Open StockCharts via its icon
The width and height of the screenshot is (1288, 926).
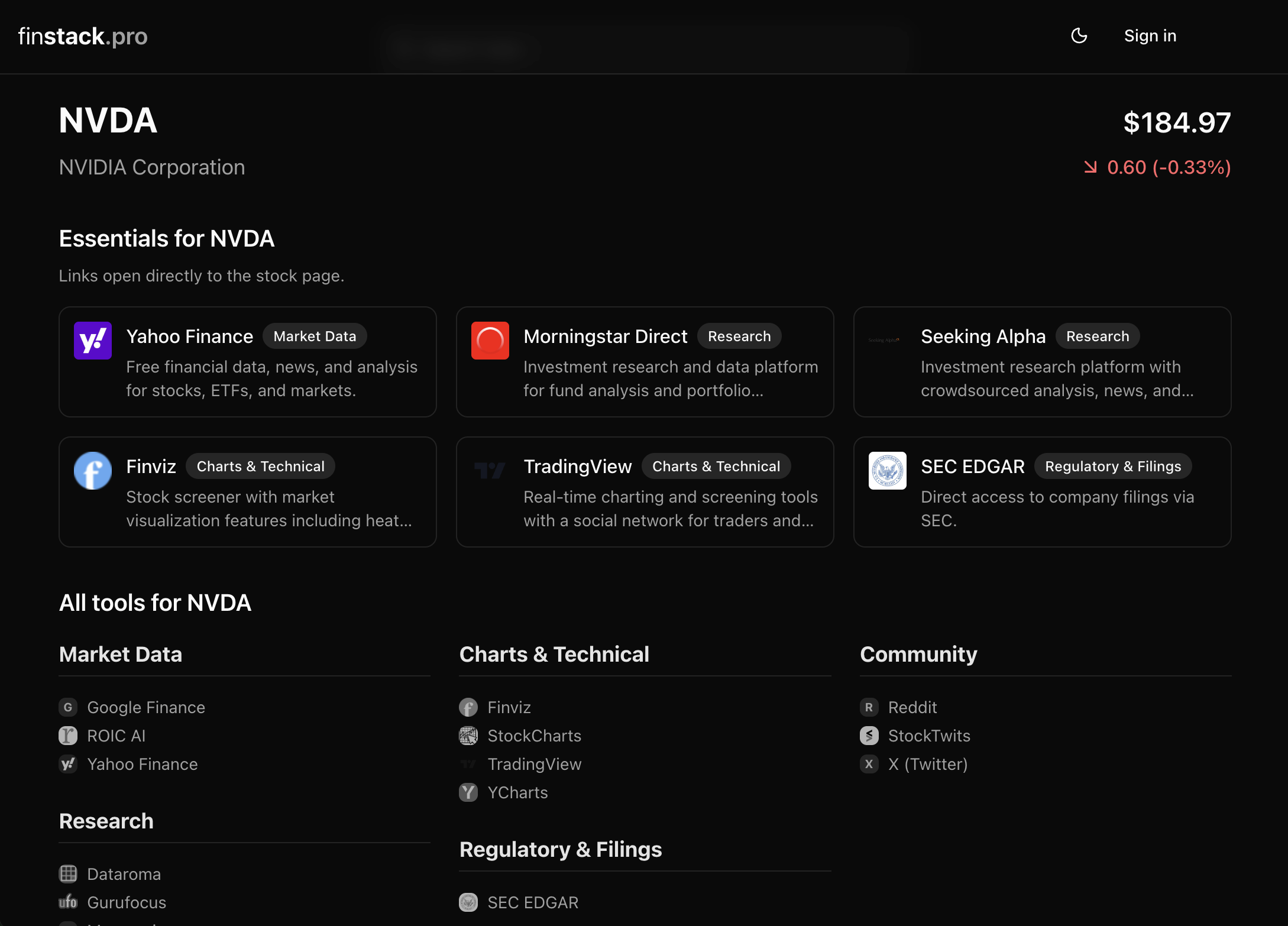(468, 736)
